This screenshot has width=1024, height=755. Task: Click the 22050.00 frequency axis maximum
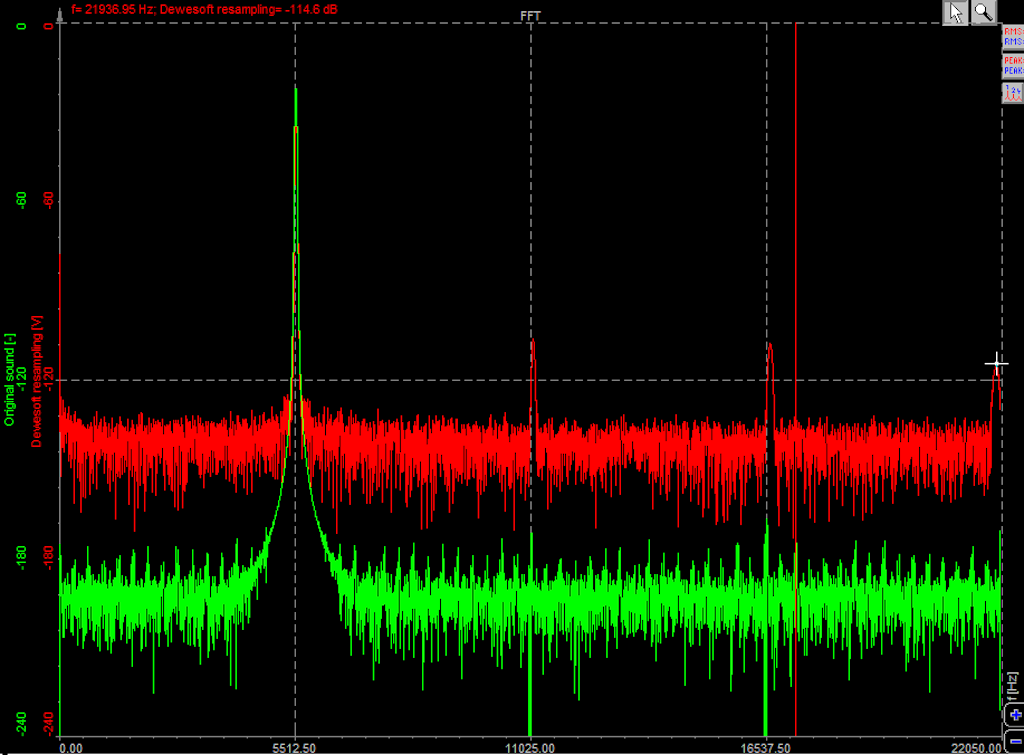click(976, 748)
